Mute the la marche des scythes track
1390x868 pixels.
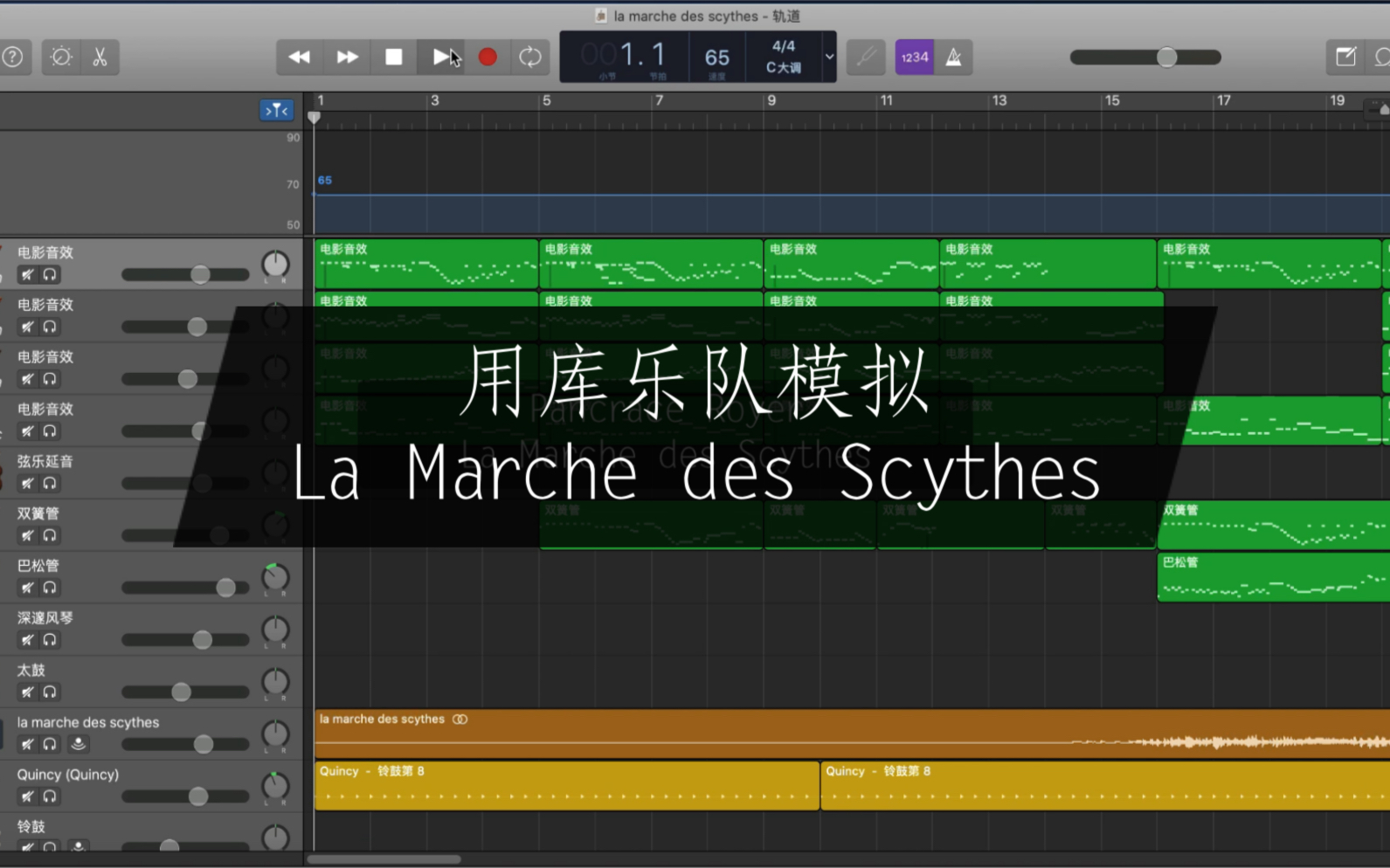pyautogui.click(x=28, y=744)
